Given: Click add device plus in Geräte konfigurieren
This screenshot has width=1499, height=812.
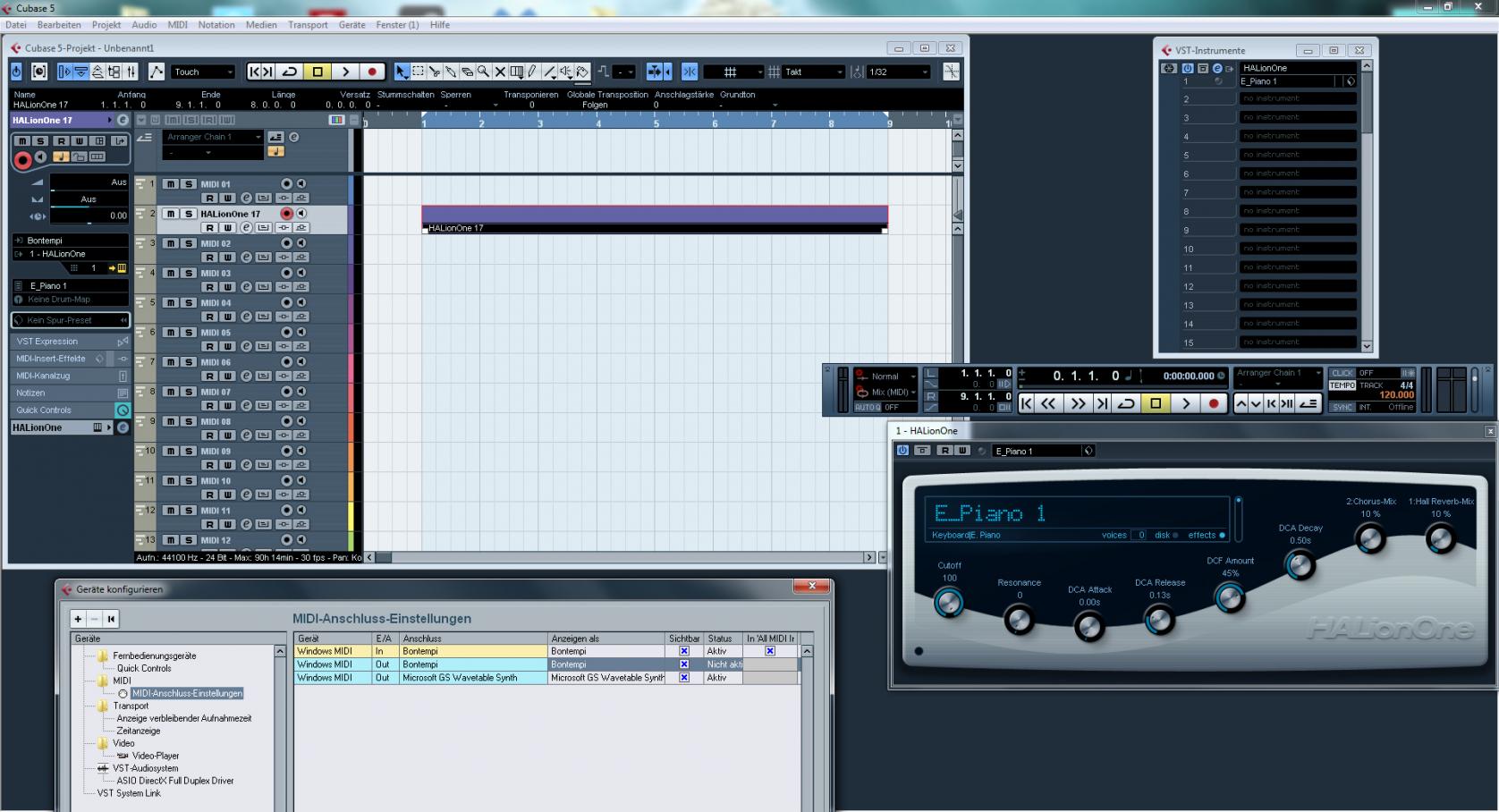Looking at the screenshot, I should coord(78,619).
